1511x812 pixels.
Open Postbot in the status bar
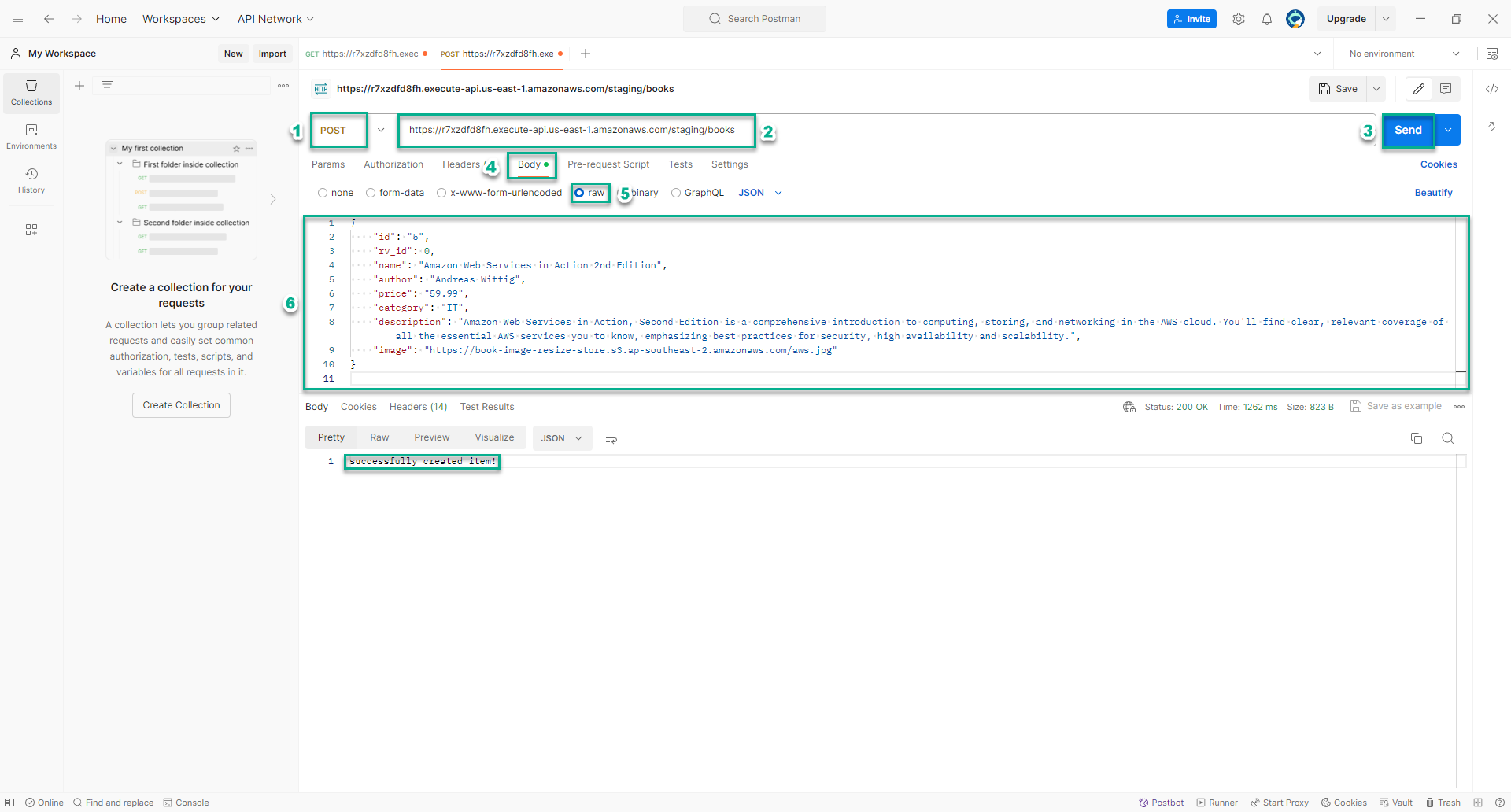tap(1161, 803)
